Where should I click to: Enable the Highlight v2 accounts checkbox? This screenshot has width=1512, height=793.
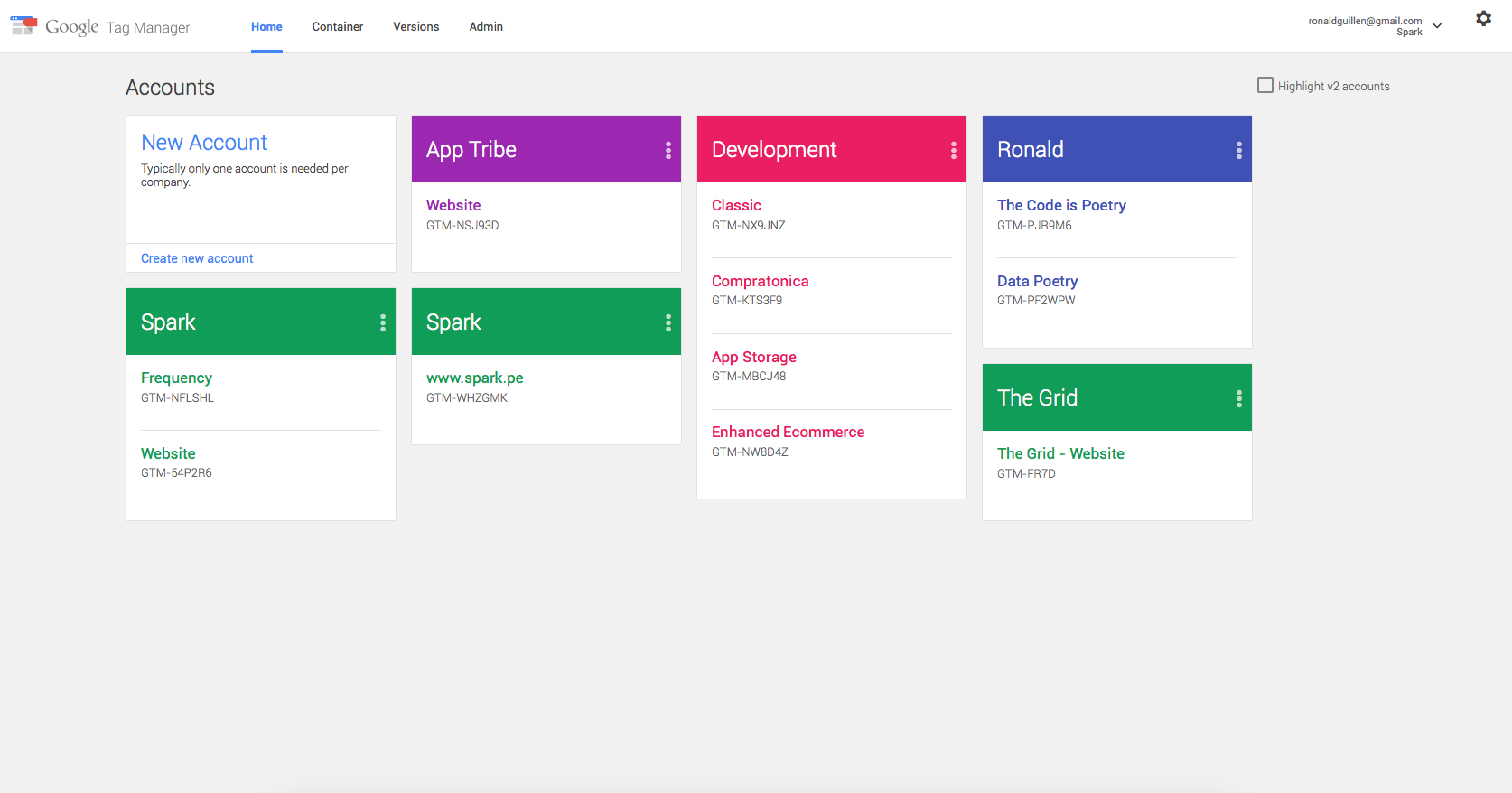coord(1265,85)
